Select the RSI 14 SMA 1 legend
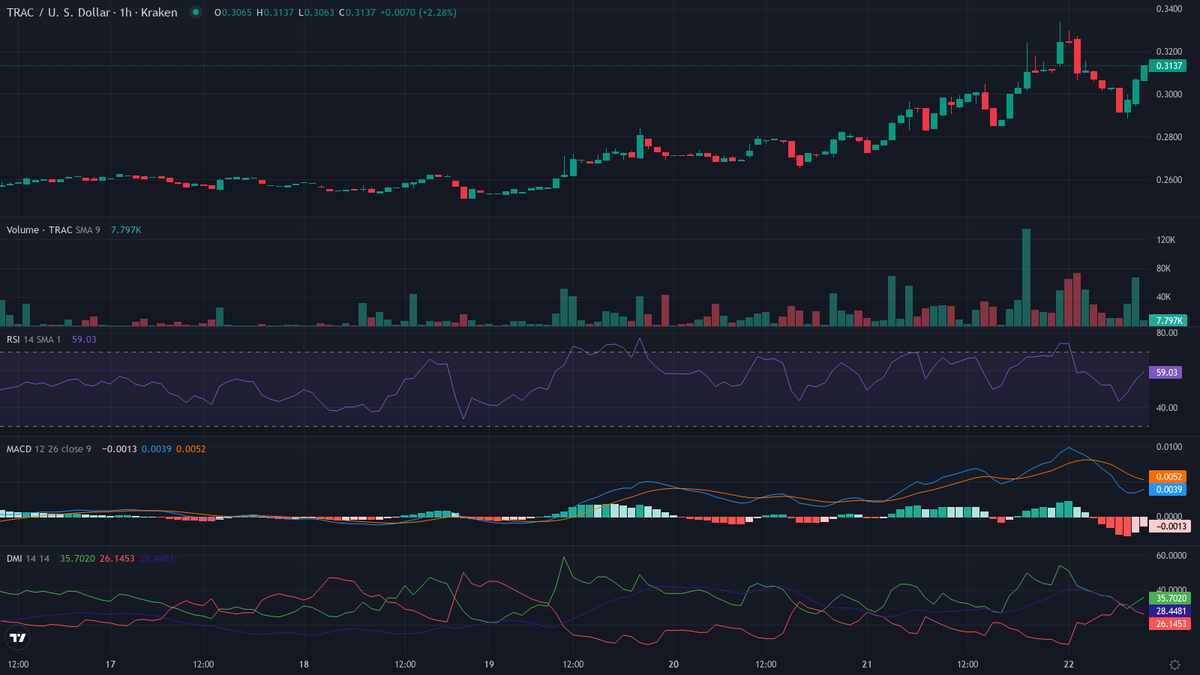The width and height of the screenshot is (1200, 675). click(x=34, y=339)
